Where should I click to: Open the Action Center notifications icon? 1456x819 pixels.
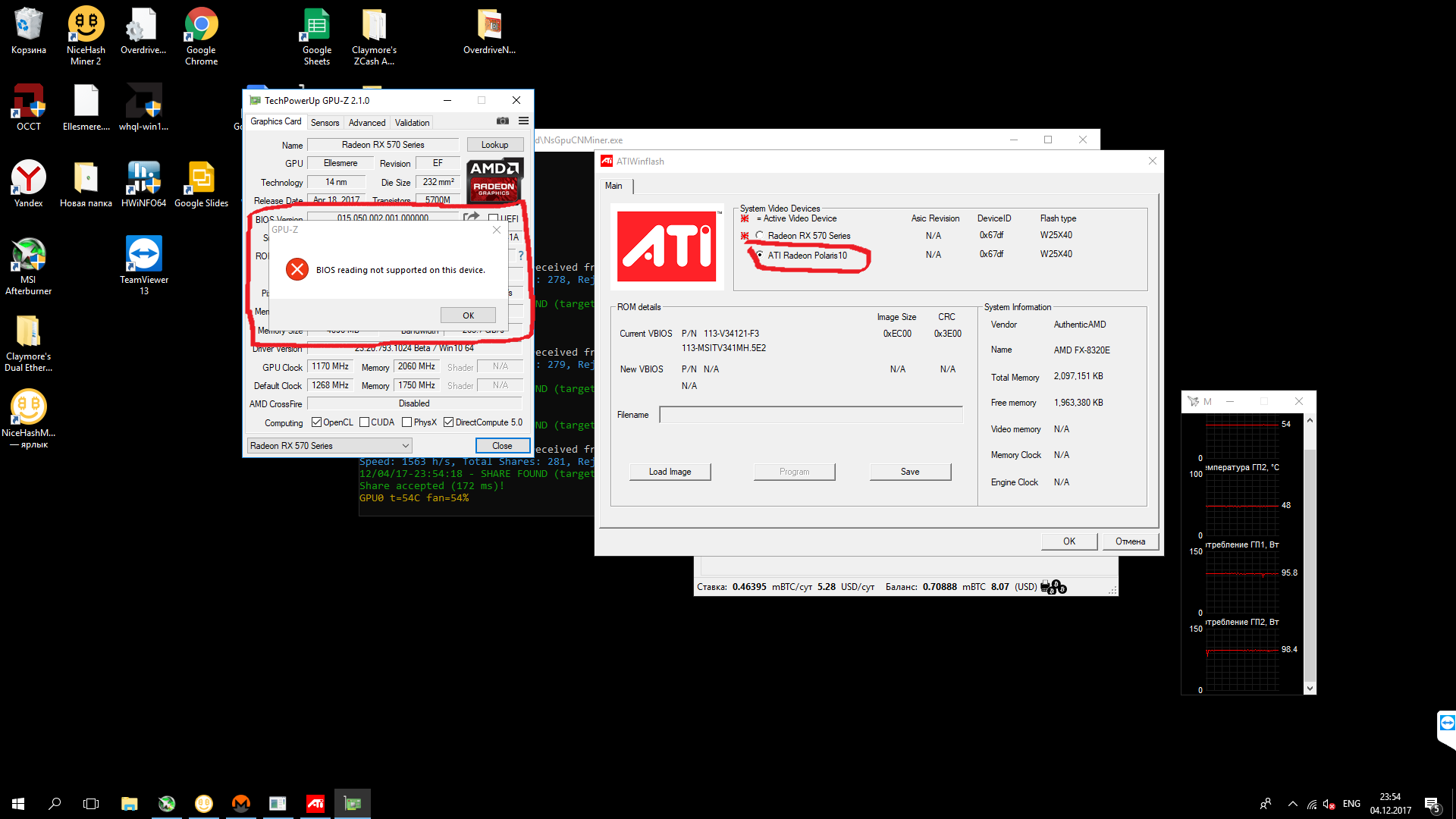pos(1432,804)
